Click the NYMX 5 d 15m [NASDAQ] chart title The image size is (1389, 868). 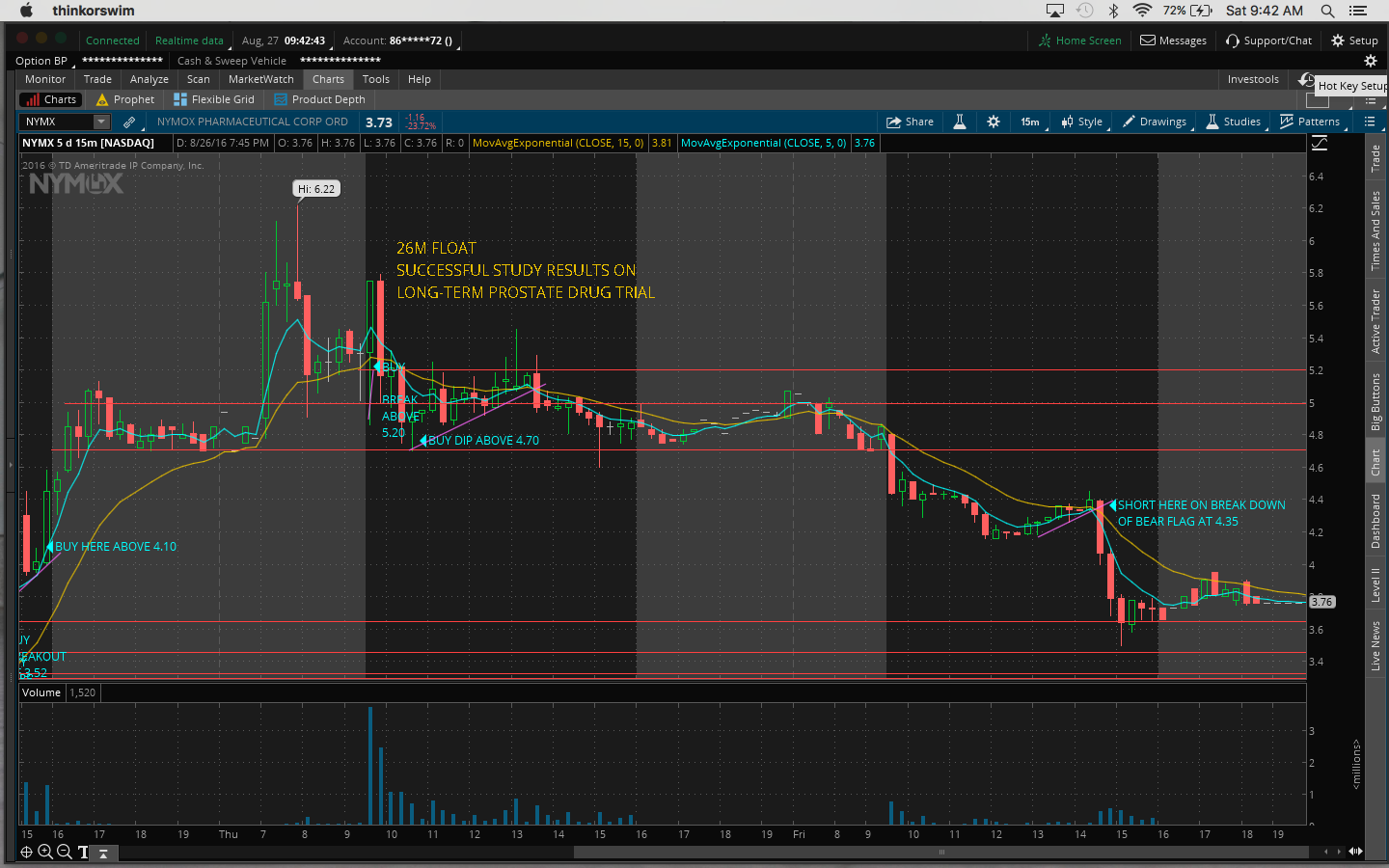[x=89, y=143]
